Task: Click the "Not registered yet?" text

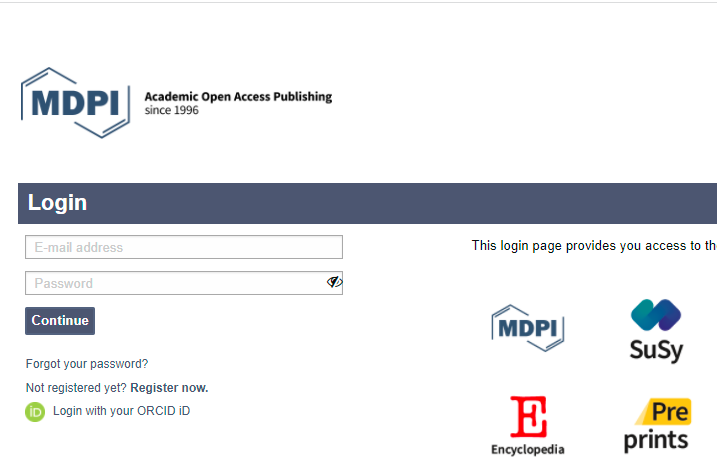Action: click(x=76, y=388)
